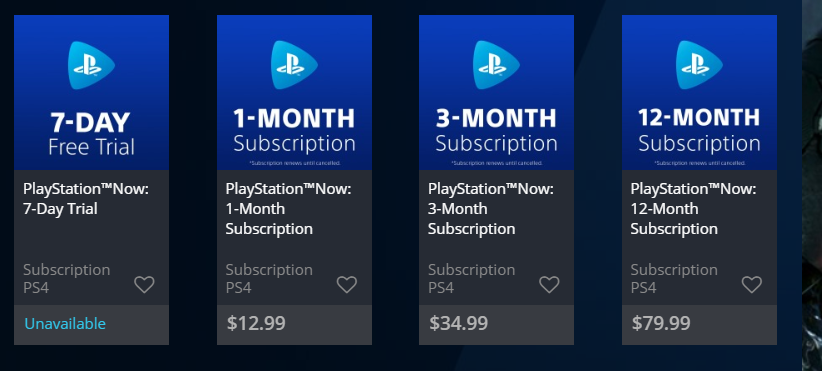Add 7-Day Trial to wishlist heart
The width and height of the screenshot is (822, 371).
coord(144,285)
